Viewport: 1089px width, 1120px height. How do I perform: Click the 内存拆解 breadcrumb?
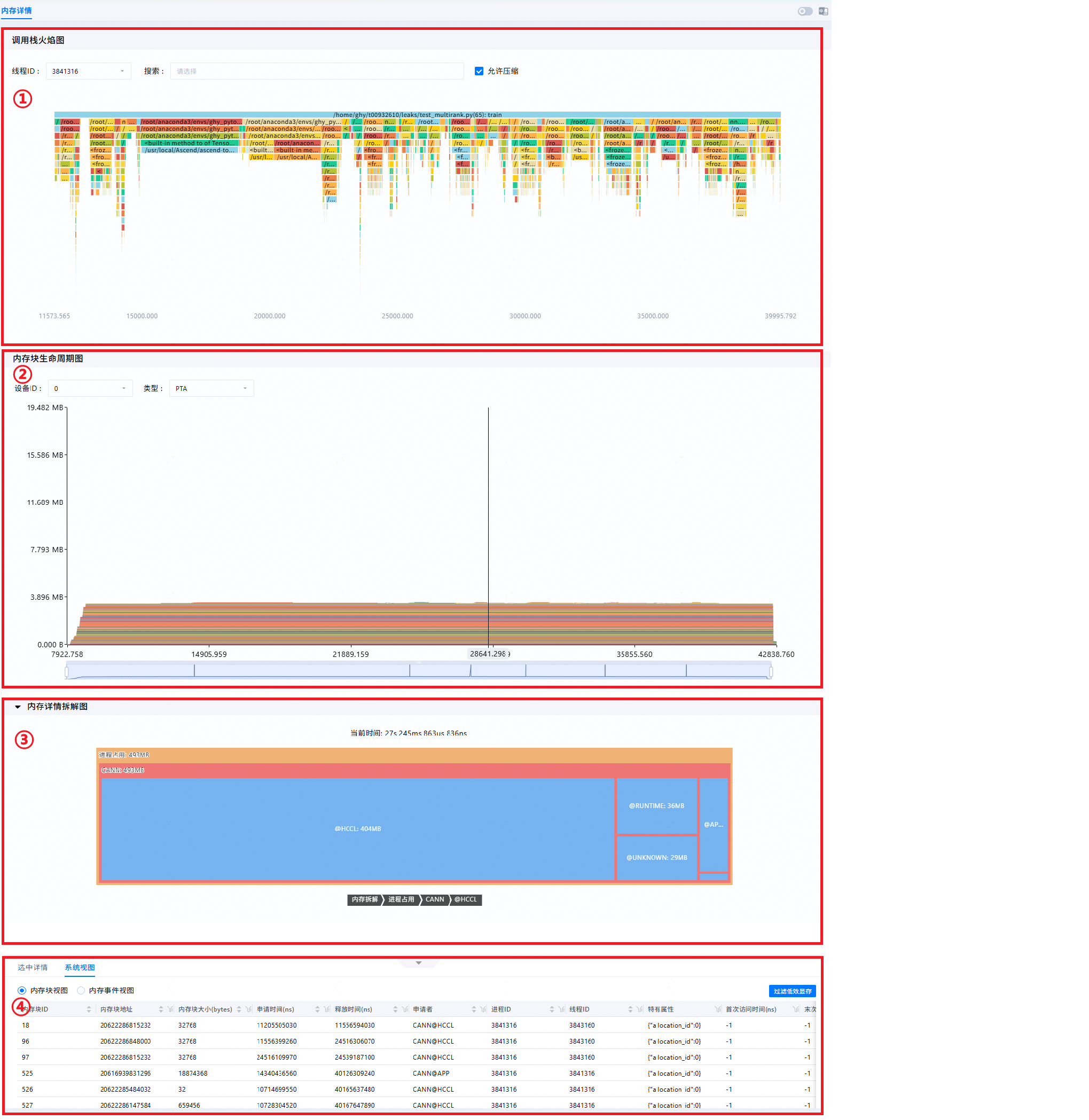pos(364,900)
